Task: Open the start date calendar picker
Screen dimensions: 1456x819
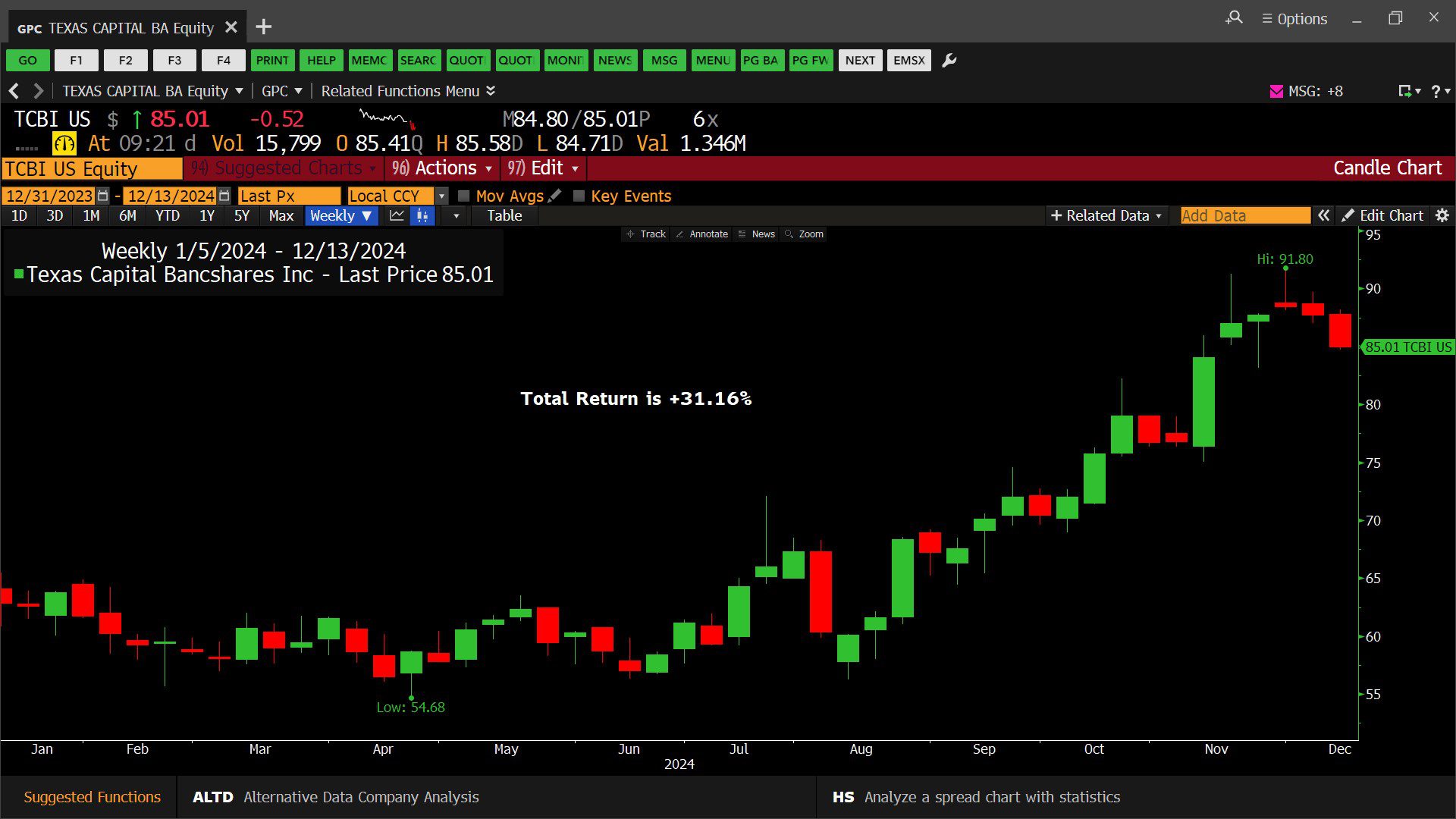Action: pos(103,196)
